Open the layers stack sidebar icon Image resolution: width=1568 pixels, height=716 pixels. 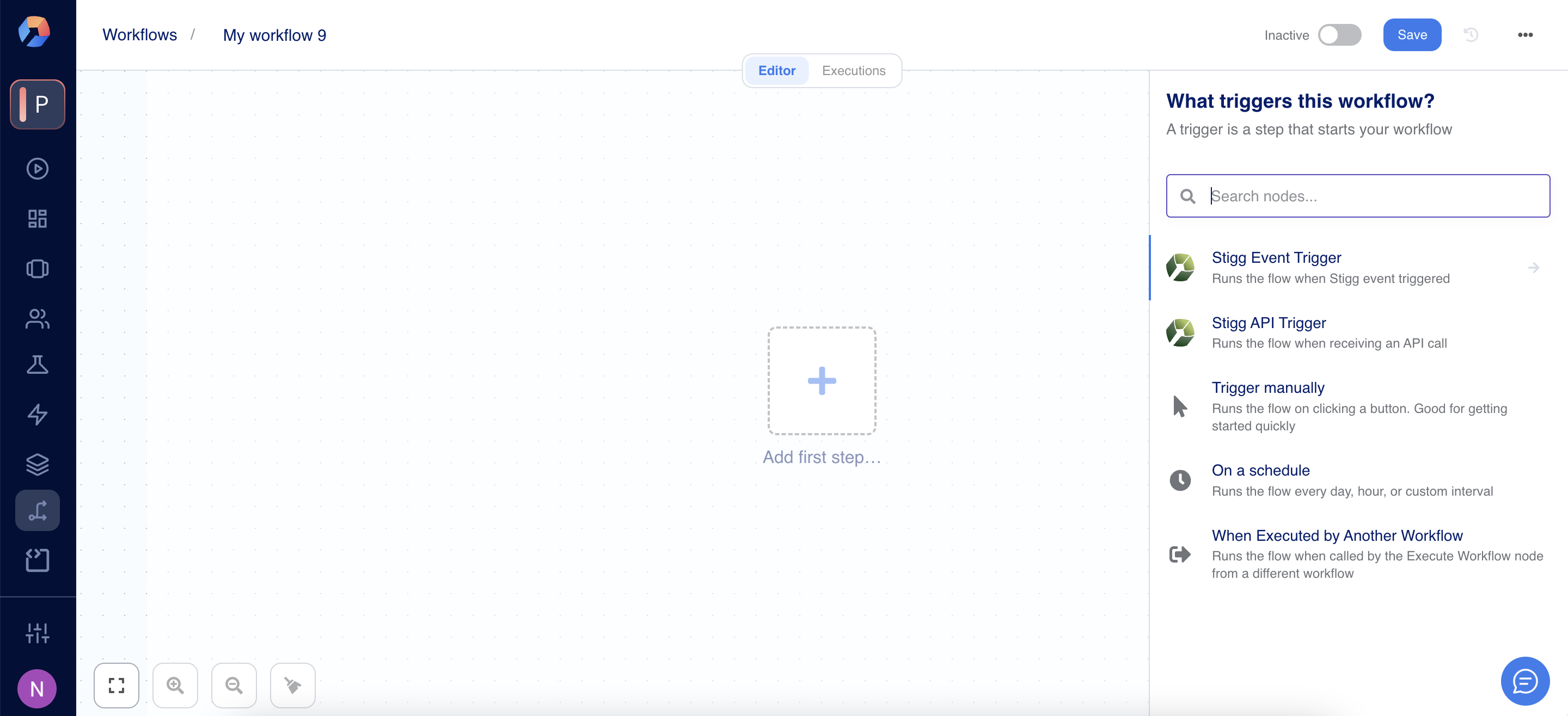37,465
